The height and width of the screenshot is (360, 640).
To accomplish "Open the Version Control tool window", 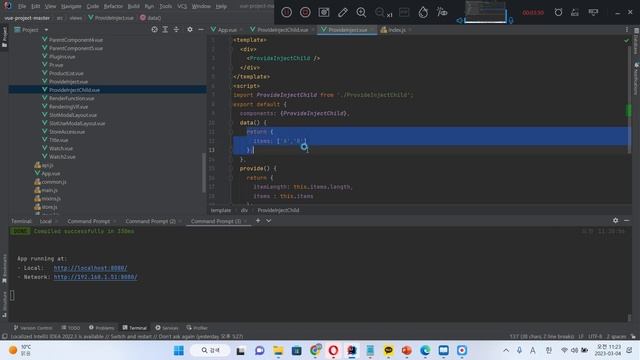I will click(x=33, y=328).
